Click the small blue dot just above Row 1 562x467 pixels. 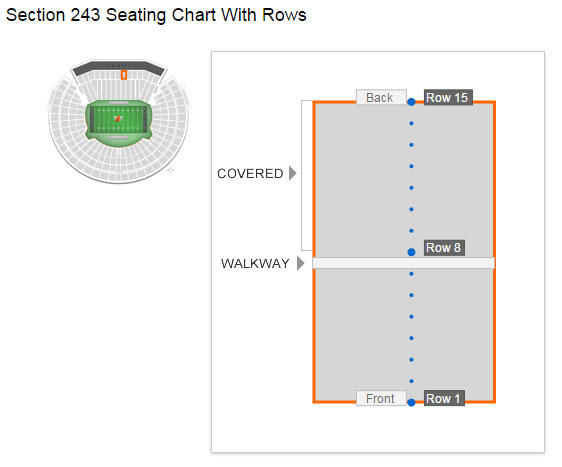point(411,381)
